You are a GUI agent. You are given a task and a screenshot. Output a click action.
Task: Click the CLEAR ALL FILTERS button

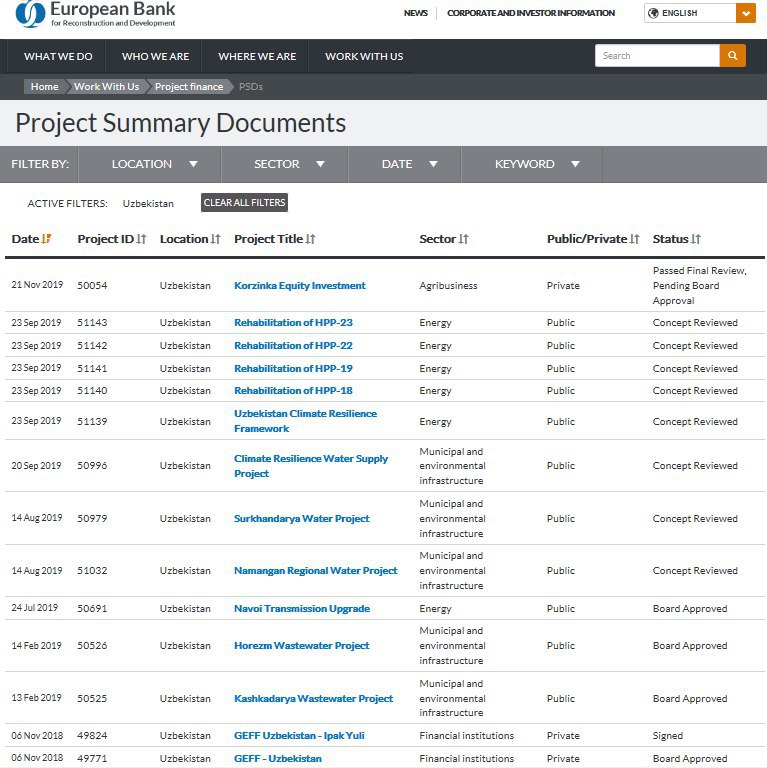244,203
